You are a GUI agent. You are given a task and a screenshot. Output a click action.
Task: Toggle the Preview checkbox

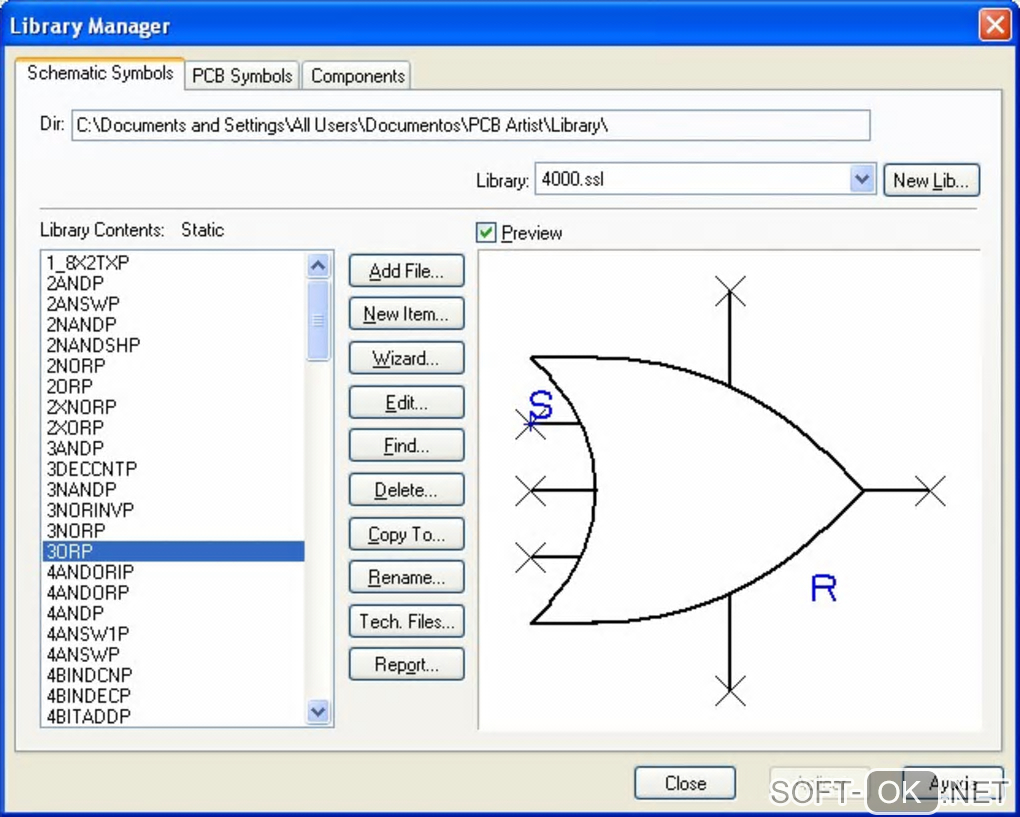486,232
